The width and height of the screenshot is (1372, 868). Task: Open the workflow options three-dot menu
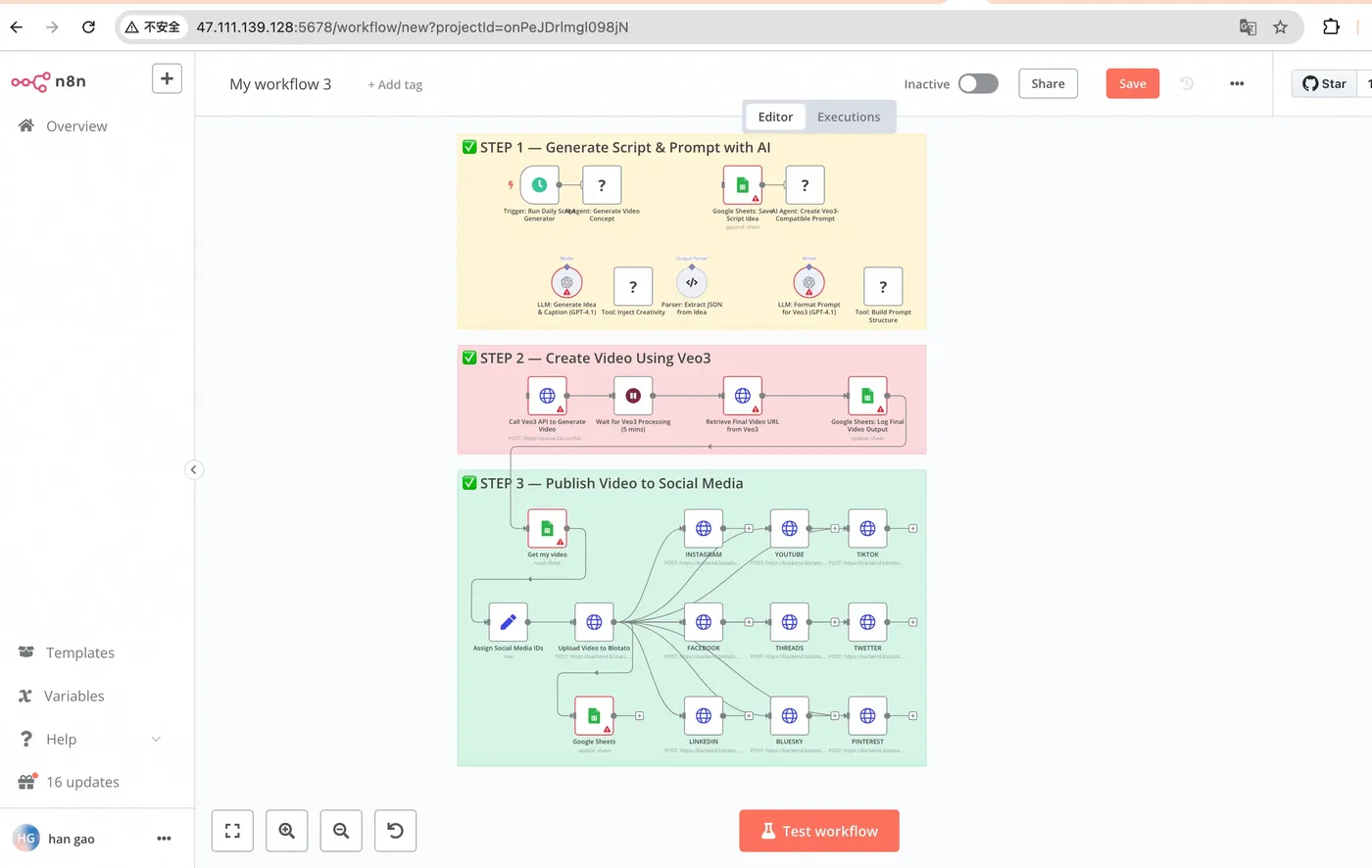tap(1237, 83)
